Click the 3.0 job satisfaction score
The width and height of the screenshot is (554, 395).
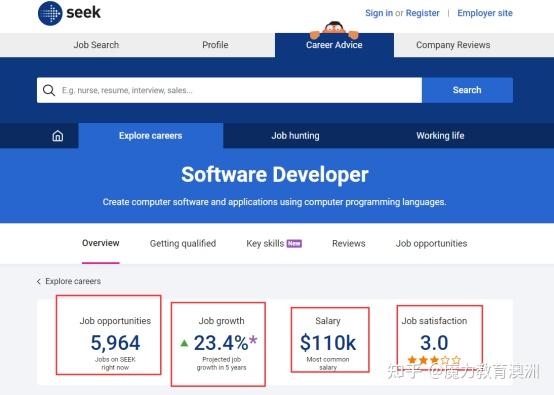click(434, 343)
